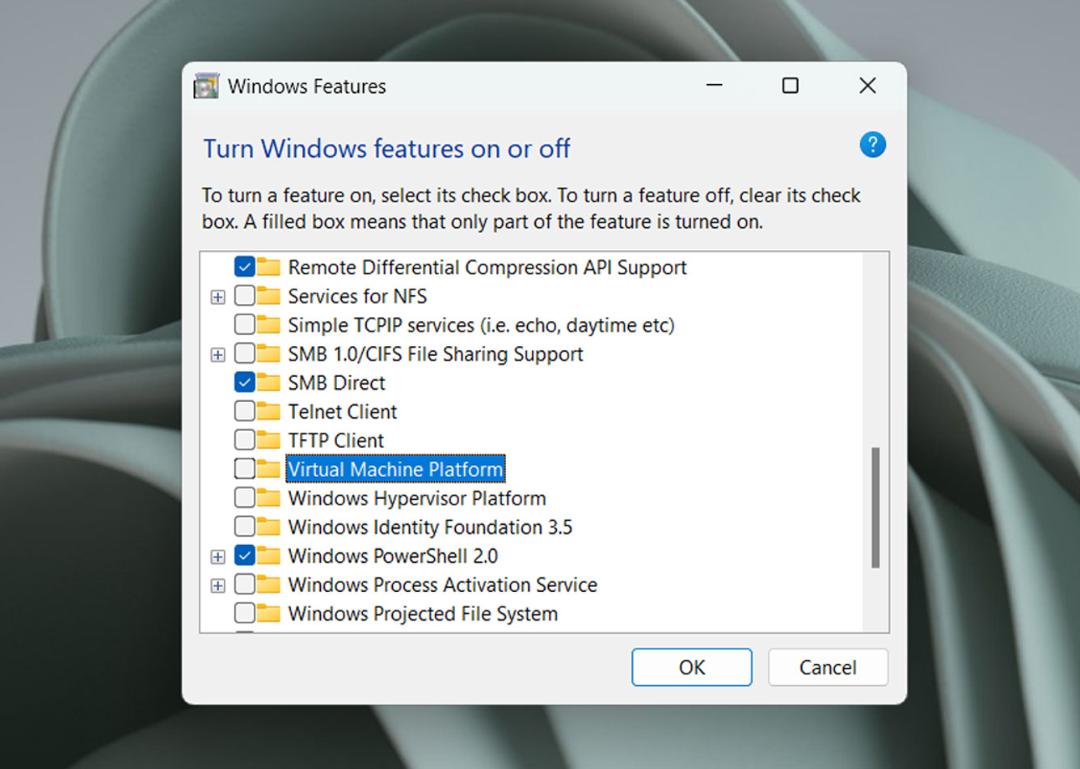Click folder icon beside Virtual Machine Platform
This screenshot has width=1080, height=769.
click(x=269, y=469)
